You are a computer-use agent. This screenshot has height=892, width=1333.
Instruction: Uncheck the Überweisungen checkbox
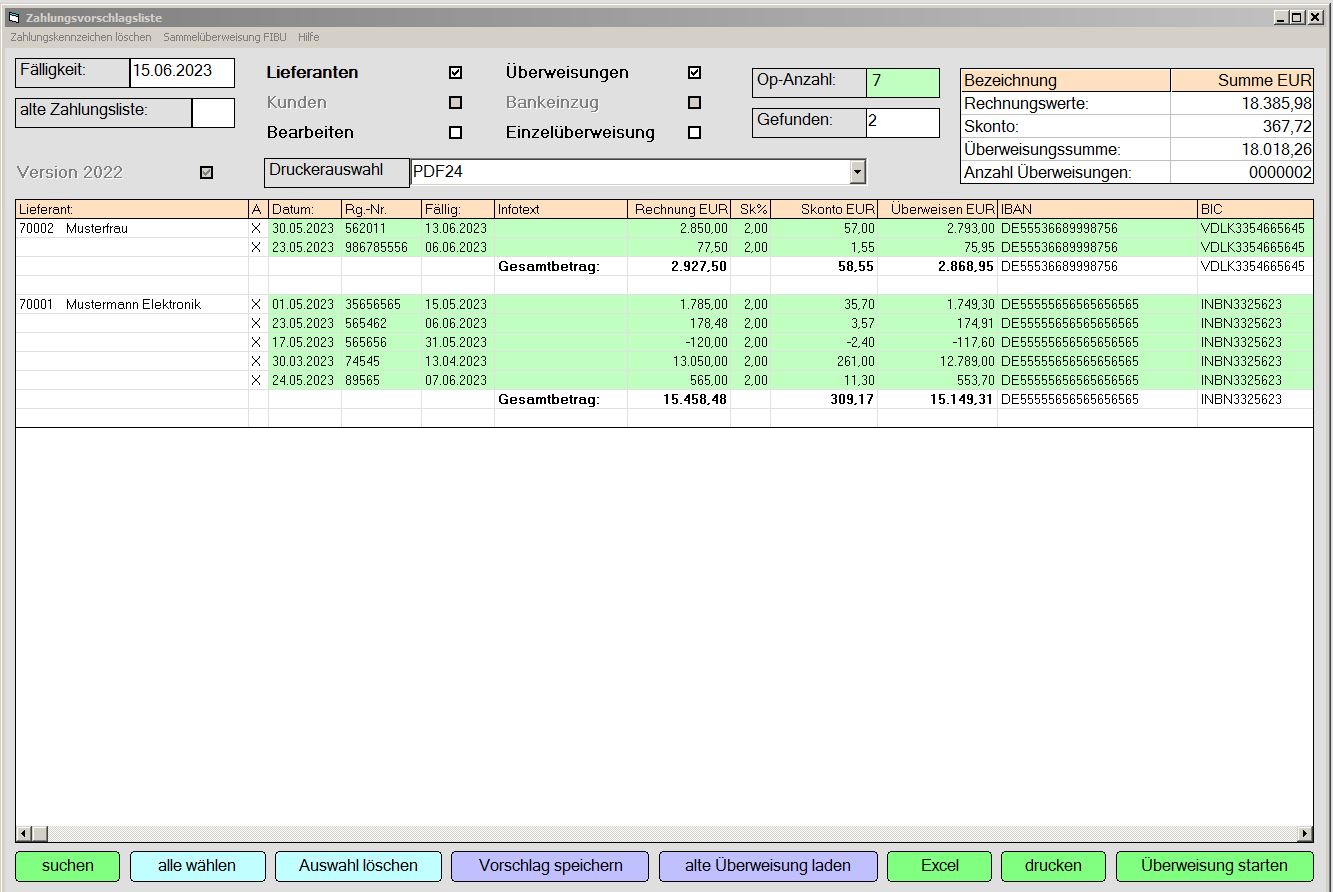click(695, 72)
